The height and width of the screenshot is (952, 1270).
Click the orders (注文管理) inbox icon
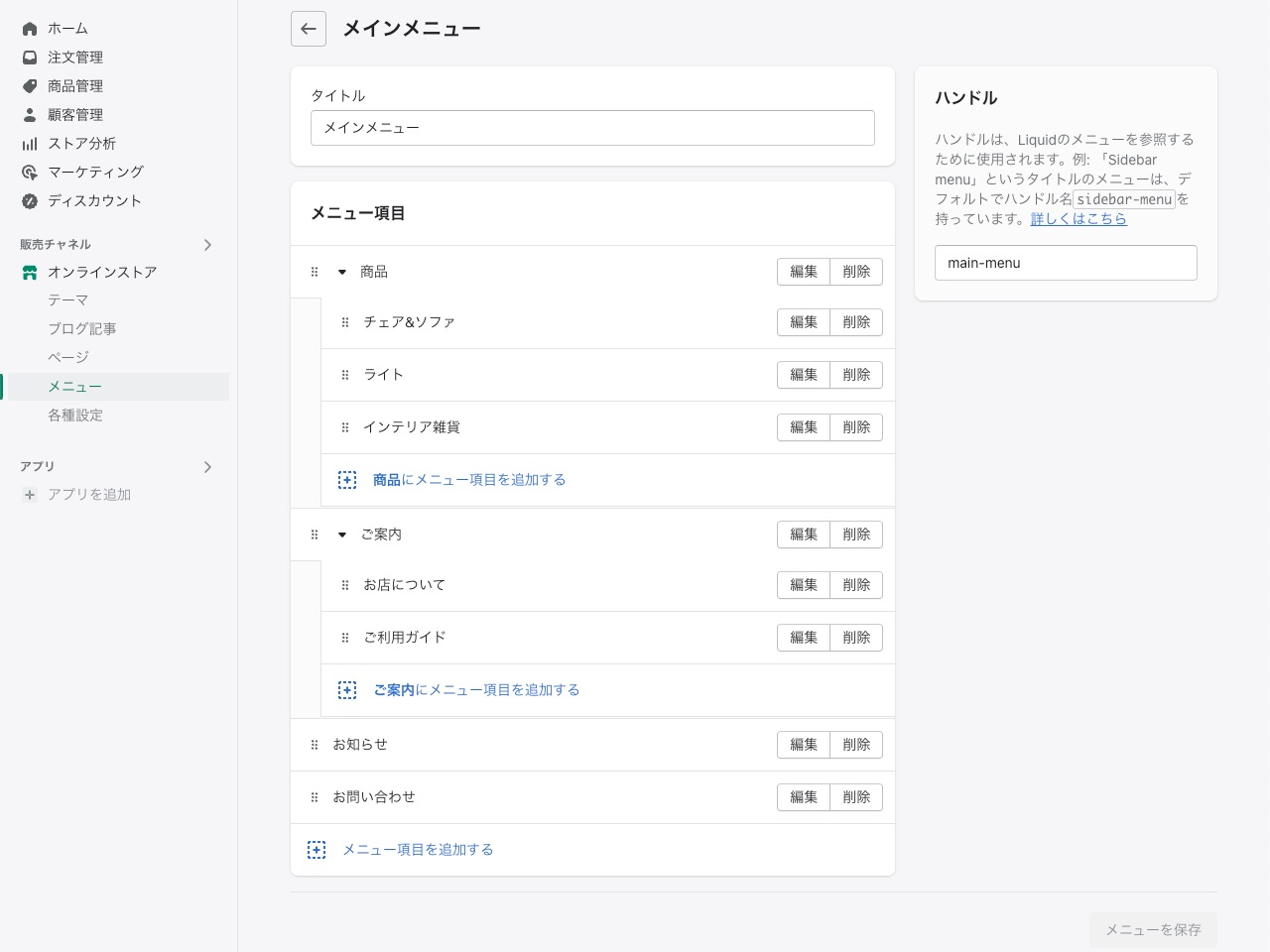click(x=30, y=58)
